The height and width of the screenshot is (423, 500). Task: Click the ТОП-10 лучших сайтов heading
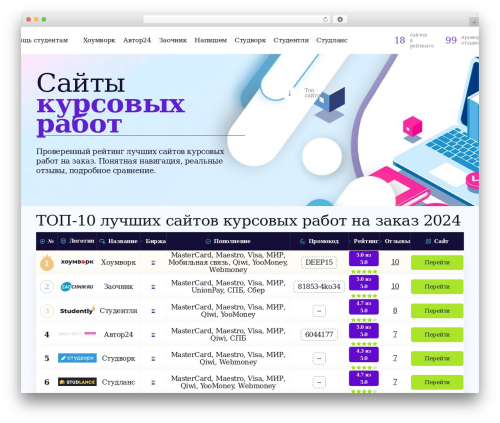coord(248,221)
